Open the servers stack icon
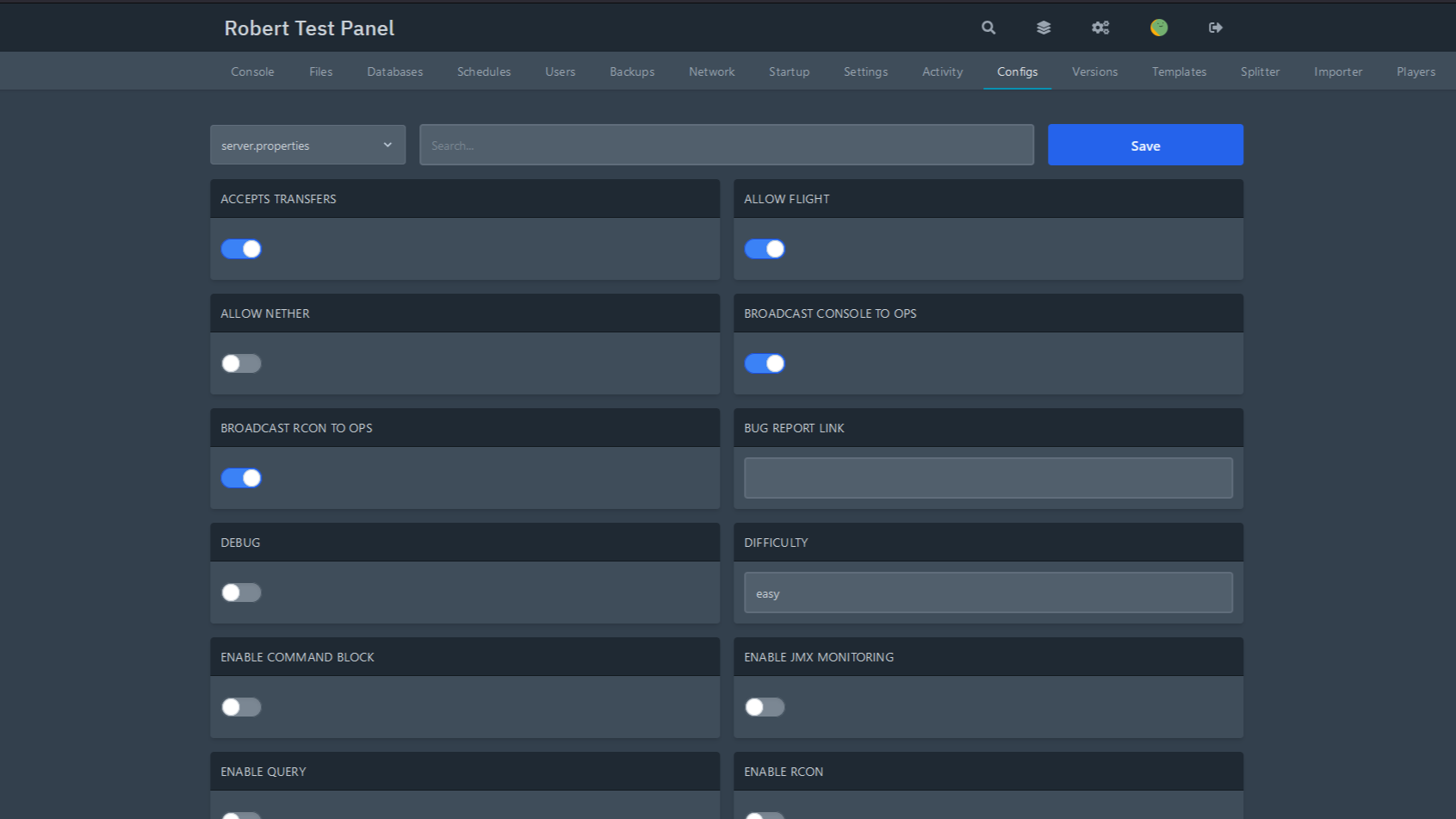 click(x=1044, y=28)
